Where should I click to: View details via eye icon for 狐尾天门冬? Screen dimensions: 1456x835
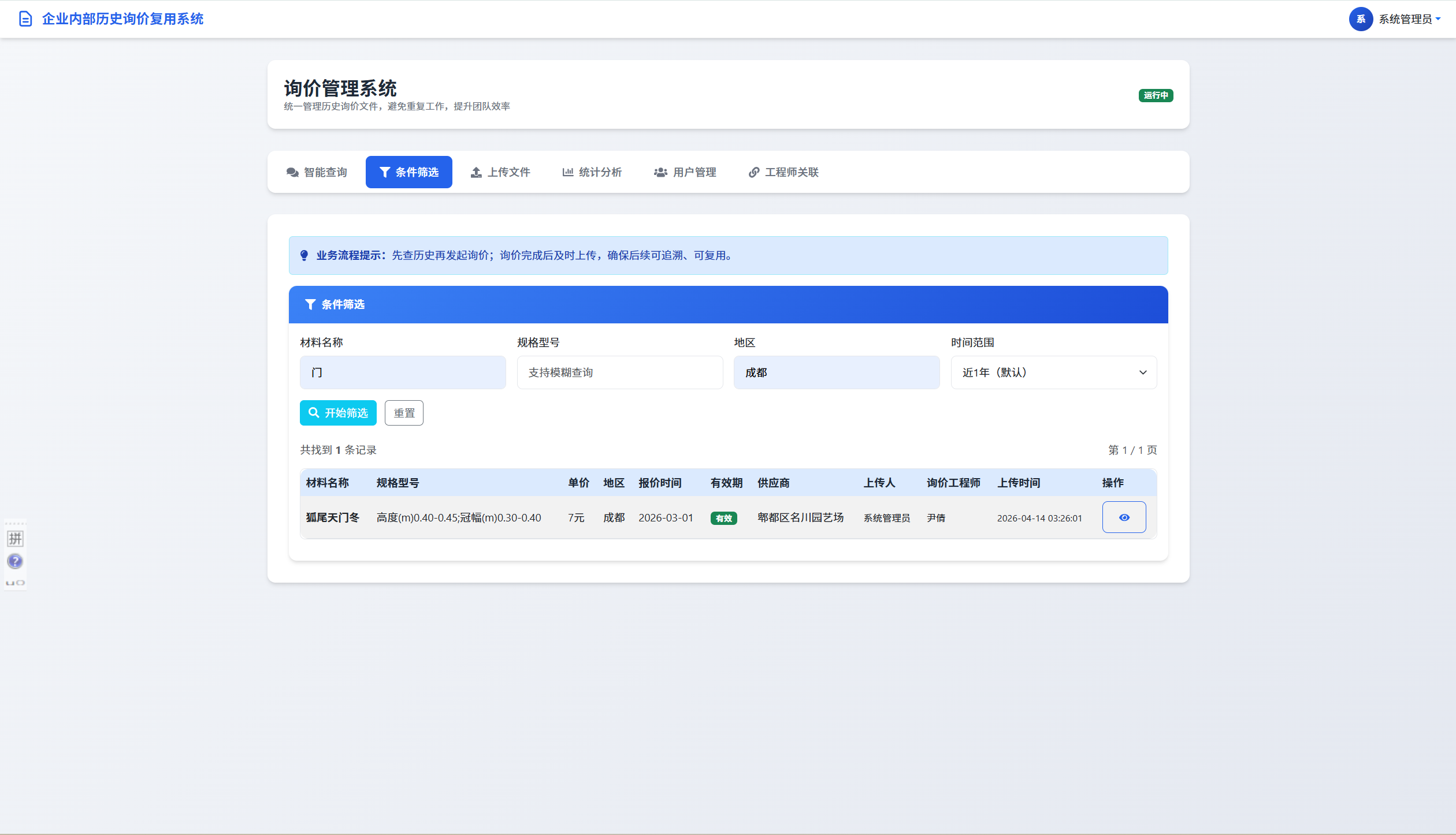click(x=1124, y=517)
